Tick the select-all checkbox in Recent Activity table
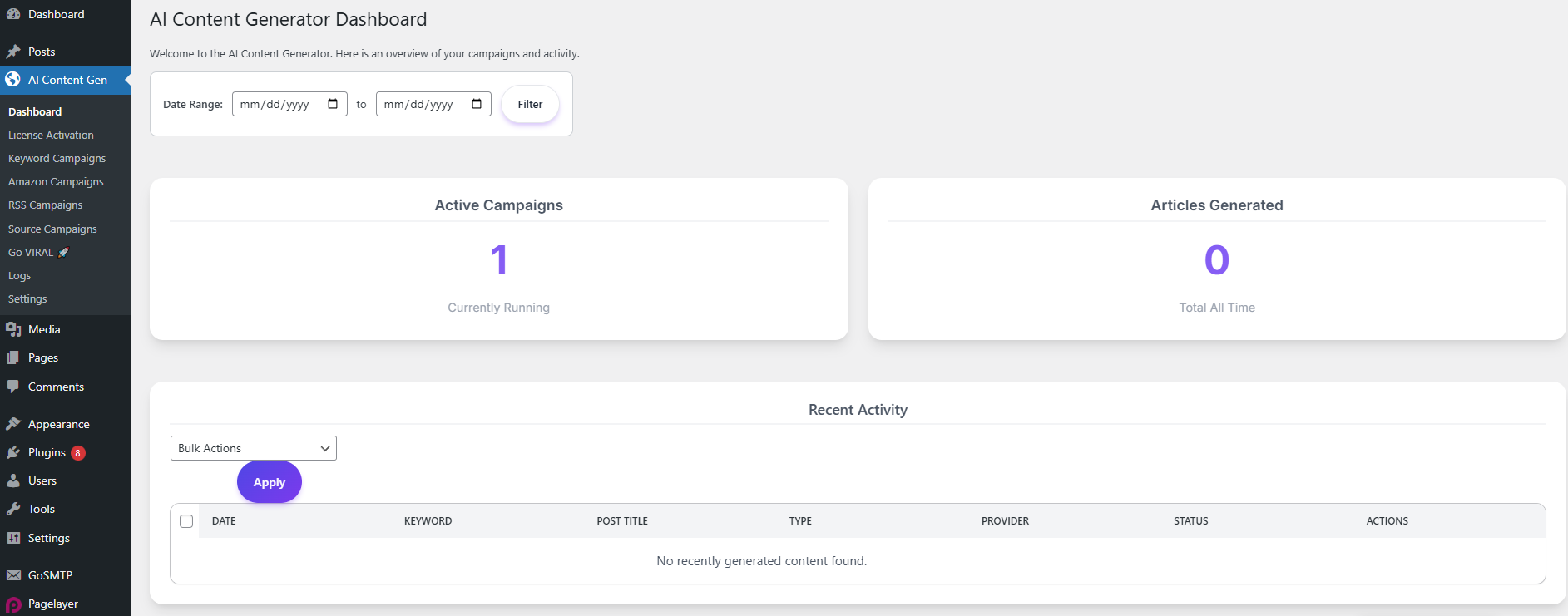 186,521
